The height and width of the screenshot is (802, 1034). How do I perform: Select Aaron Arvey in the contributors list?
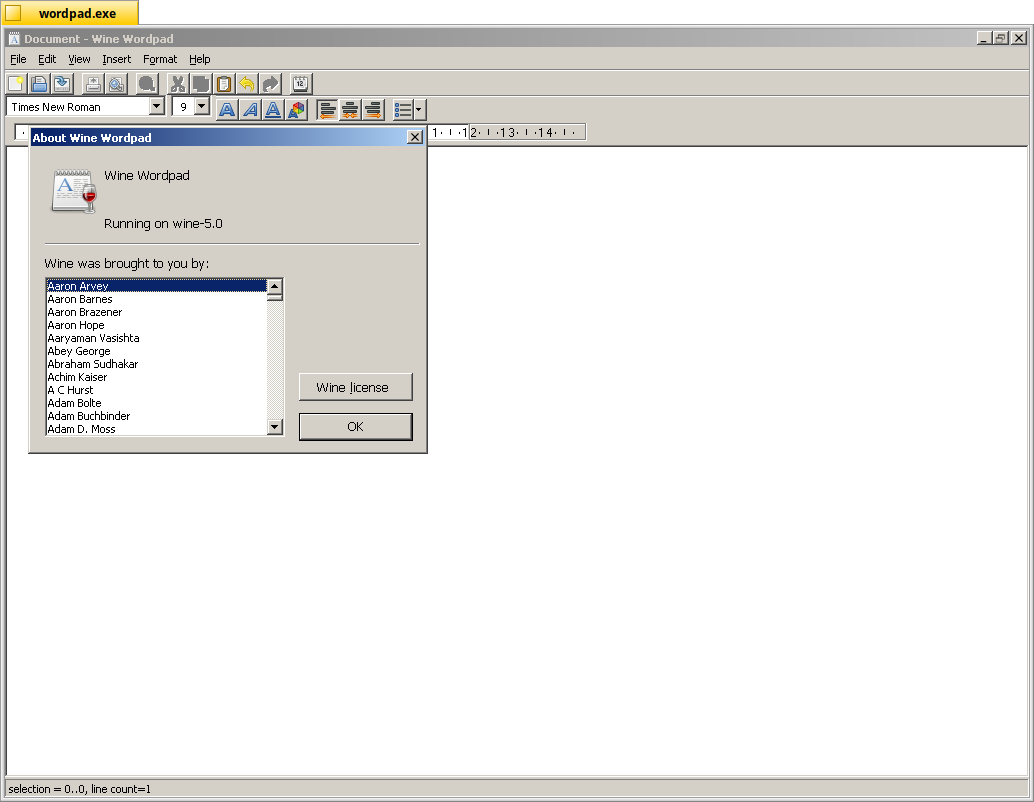point(156,286)
